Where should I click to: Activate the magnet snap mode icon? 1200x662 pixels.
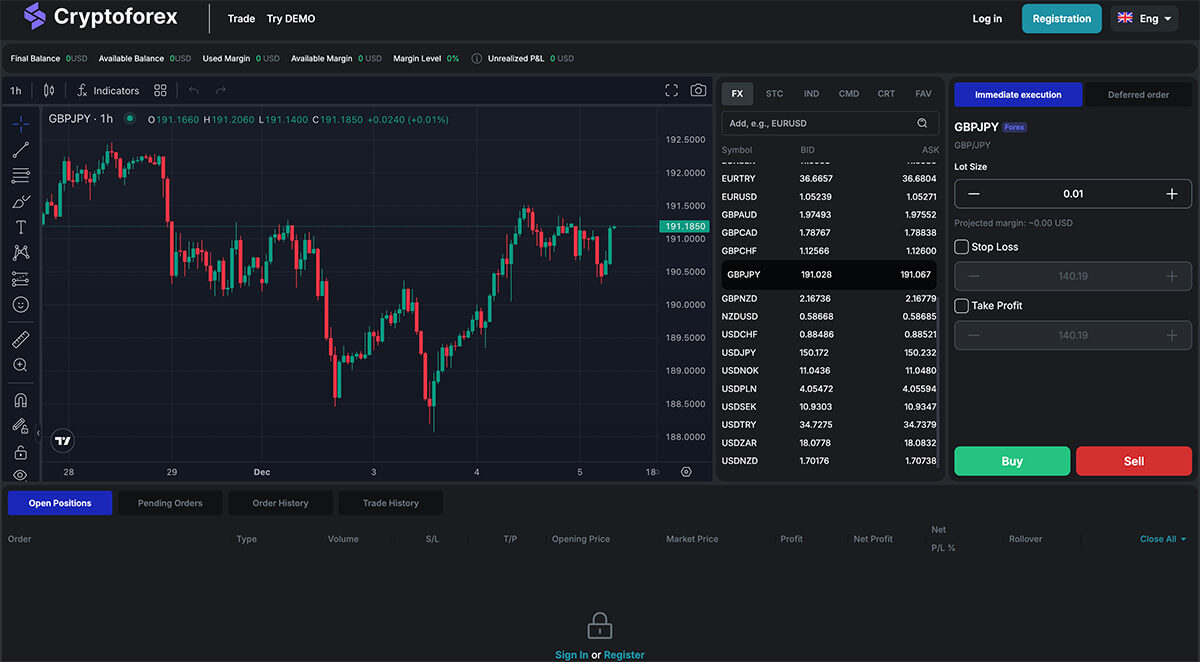[x=20, y=400]
